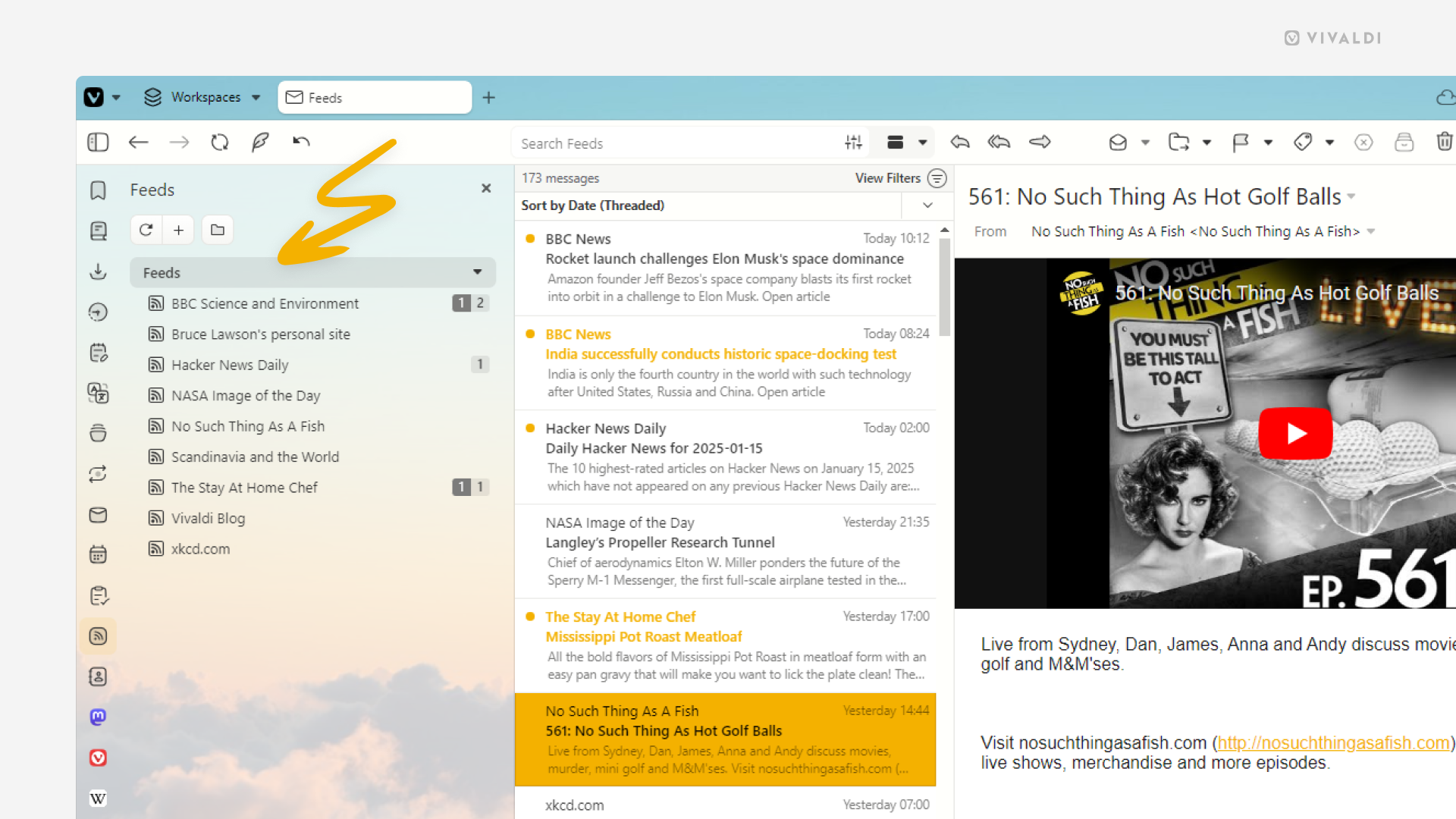Compose new message with the quill icon
Viewport: 1456px width, 819px height.
point(260,142)
